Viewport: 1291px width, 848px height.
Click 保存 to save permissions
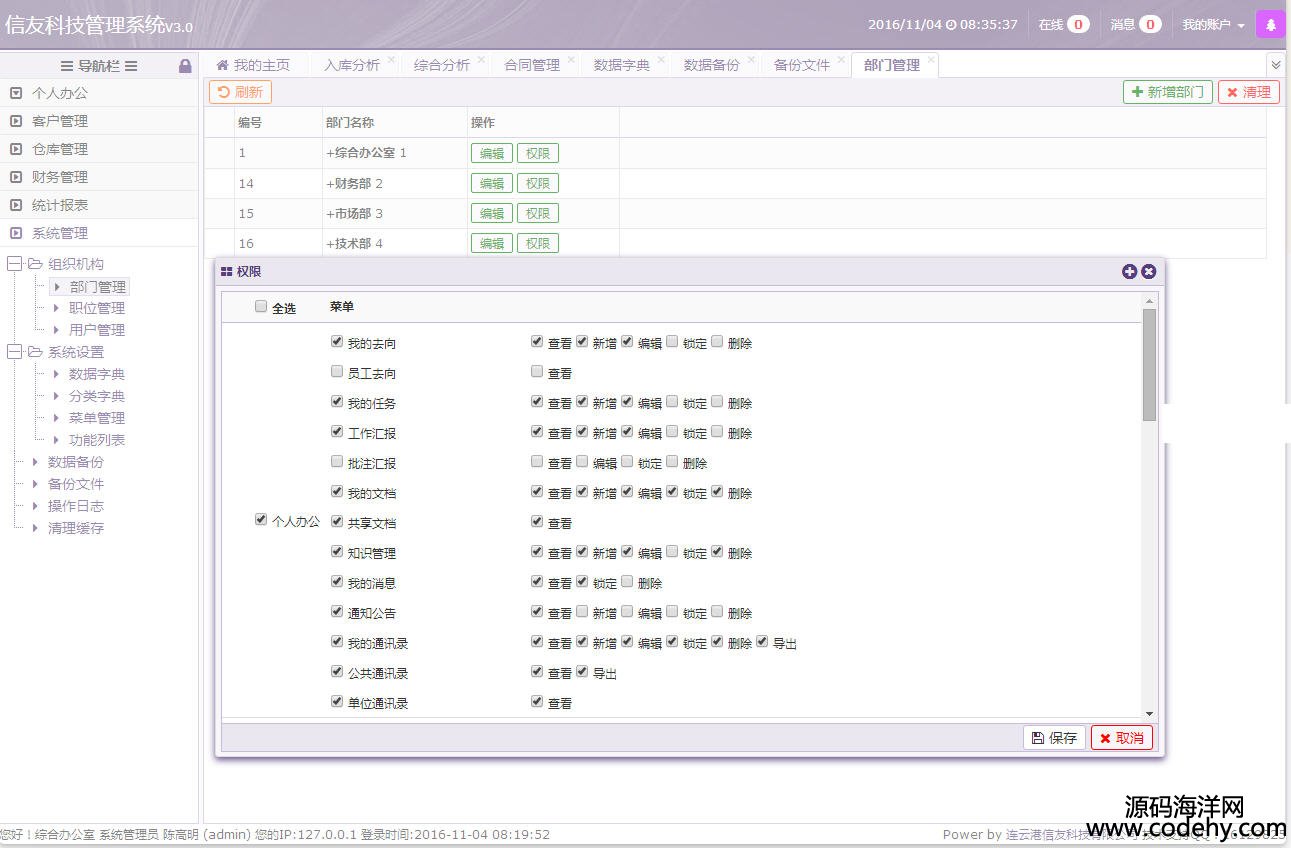point(1054,738)
